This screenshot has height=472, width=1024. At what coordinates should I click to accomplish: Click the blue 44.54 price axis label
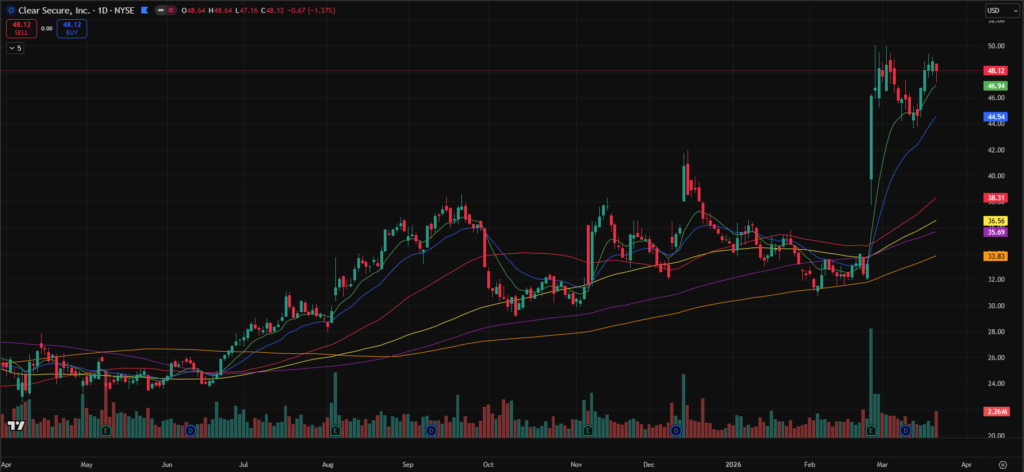click(x=995, y=117)
